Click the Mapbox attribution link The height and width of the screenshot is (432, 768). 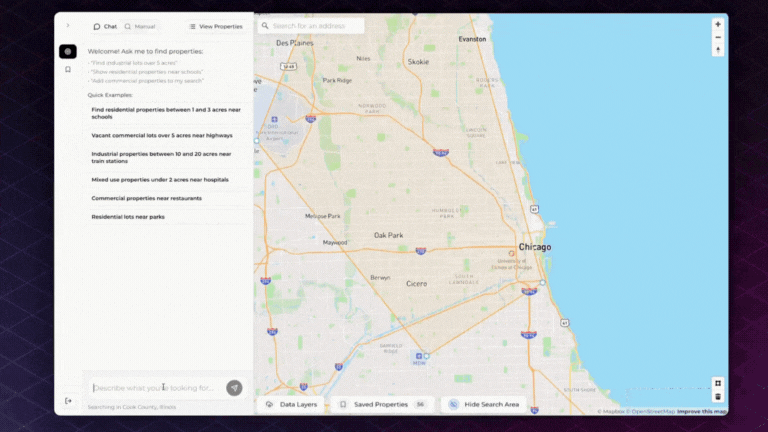tap(611, 411)
